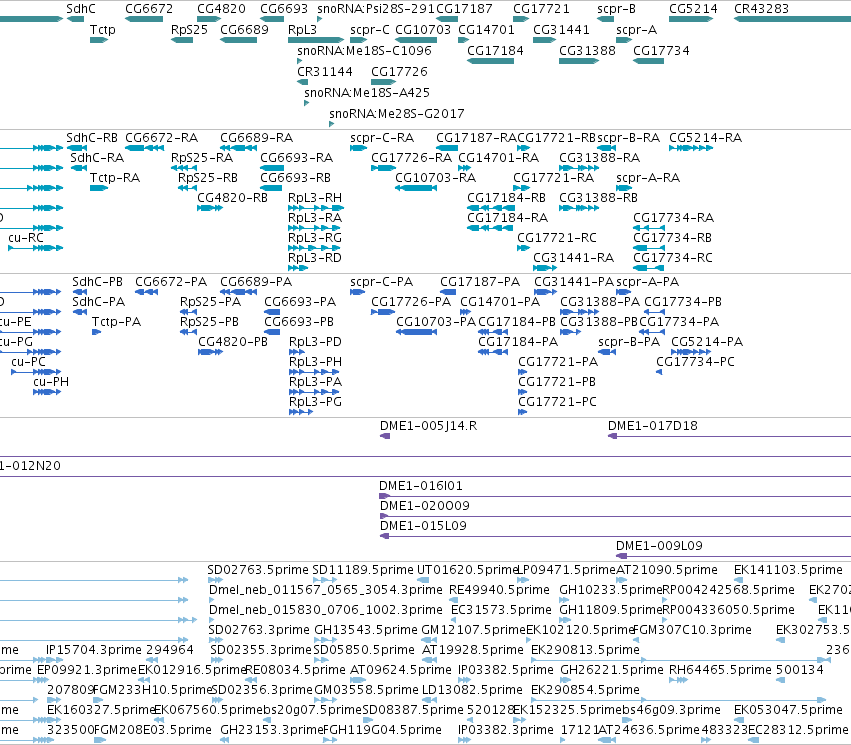Open BAC clone DME1-009L09
This screenshot has width=851, height=745.
pyautogui.click(x=659, y=546)
